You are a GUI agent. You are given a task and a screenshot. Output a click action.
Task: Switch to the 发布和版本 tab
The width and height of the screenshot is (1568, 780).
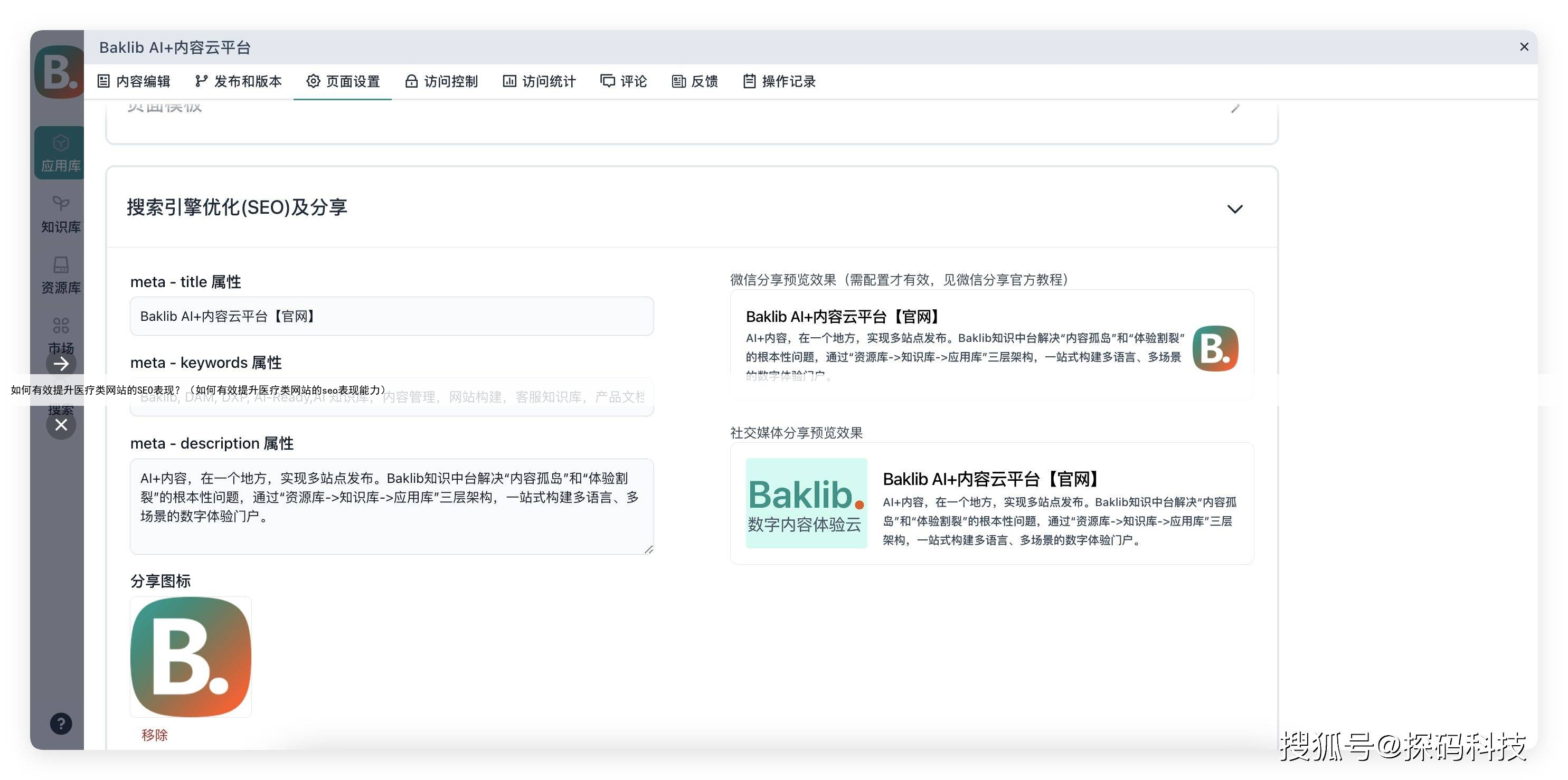point(239,81)
